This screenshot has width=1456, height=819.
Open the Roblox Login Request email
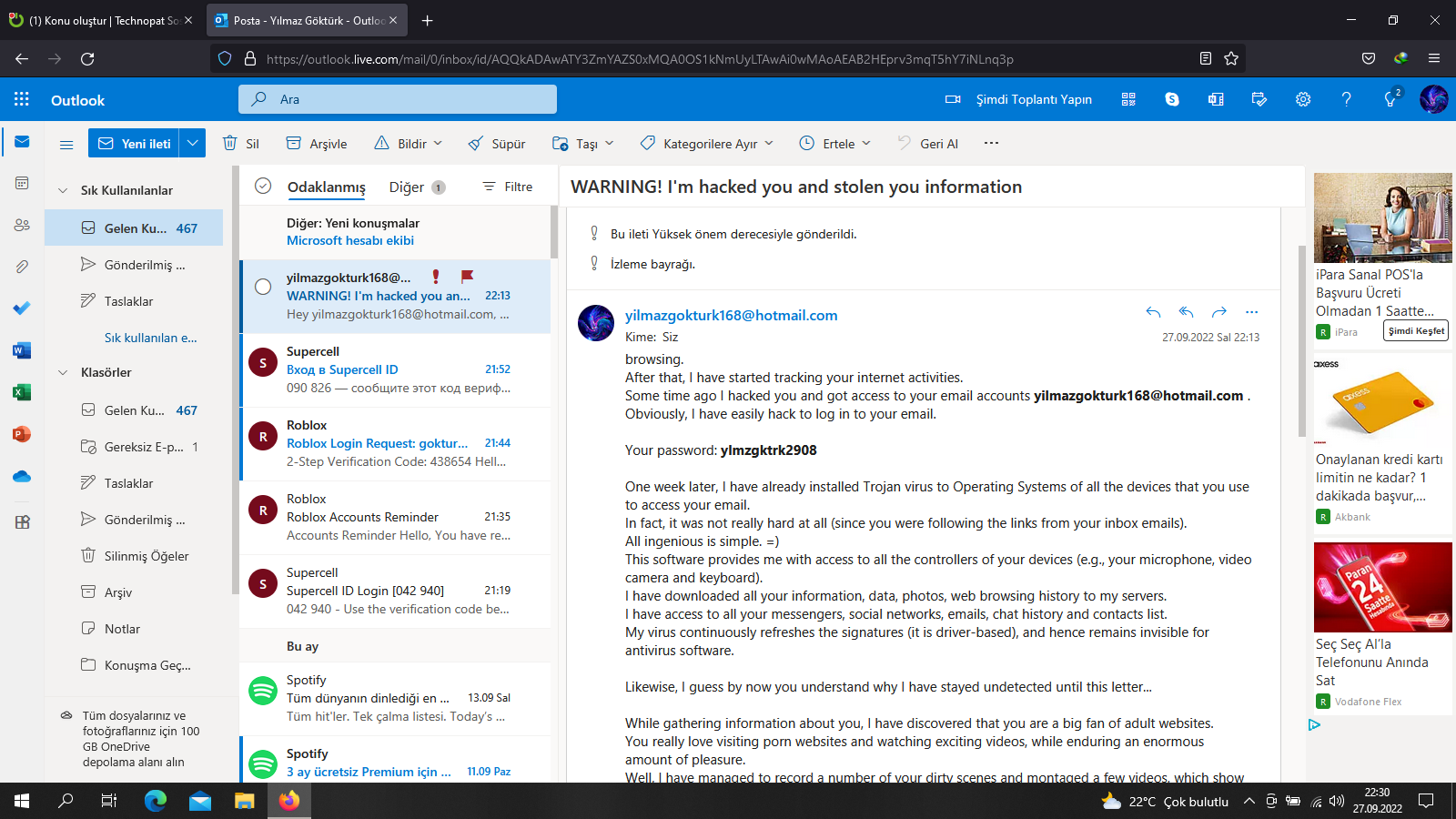tap(395, 443)
